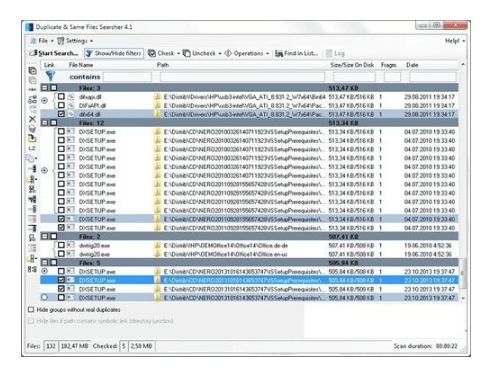Viewport: 502px width, 376px height.
Task: Click the Uncheck button
Action: click(x=200, y=53)
